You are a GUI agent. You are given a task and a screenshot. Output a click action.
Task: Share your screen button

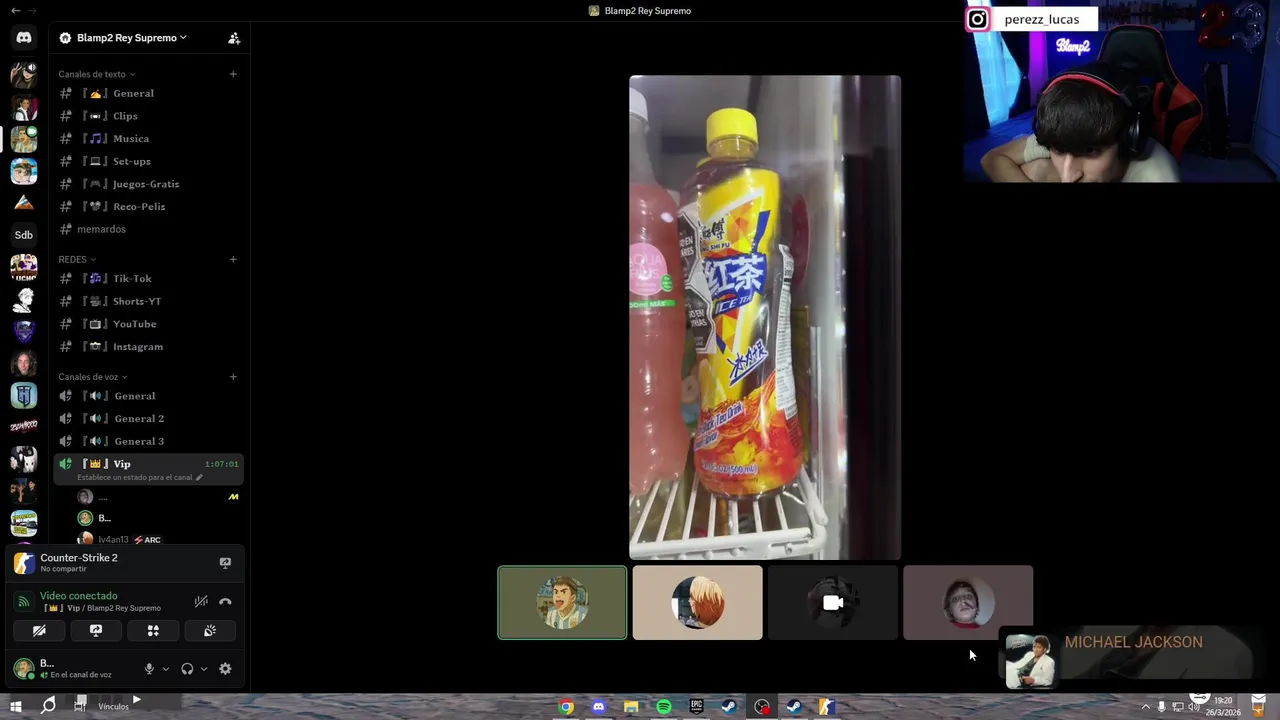coord(96,631)
